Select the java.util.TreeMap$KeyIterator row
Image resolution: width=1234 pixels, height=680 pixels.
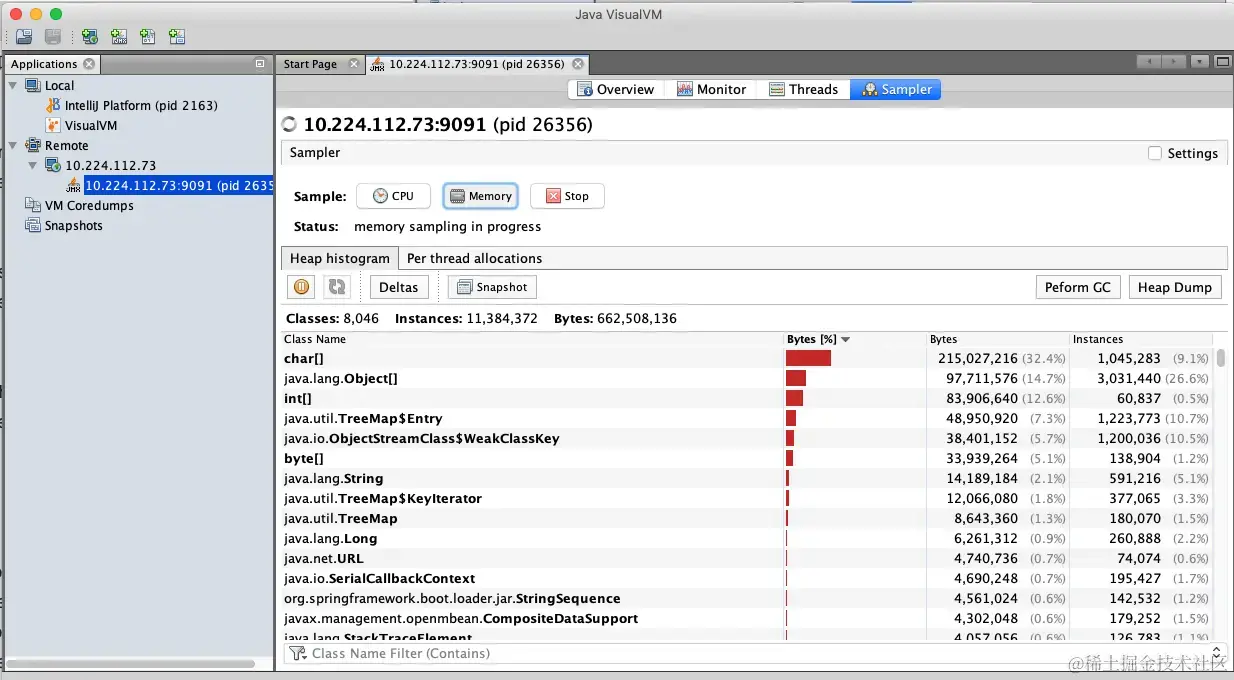coord(748,498)
